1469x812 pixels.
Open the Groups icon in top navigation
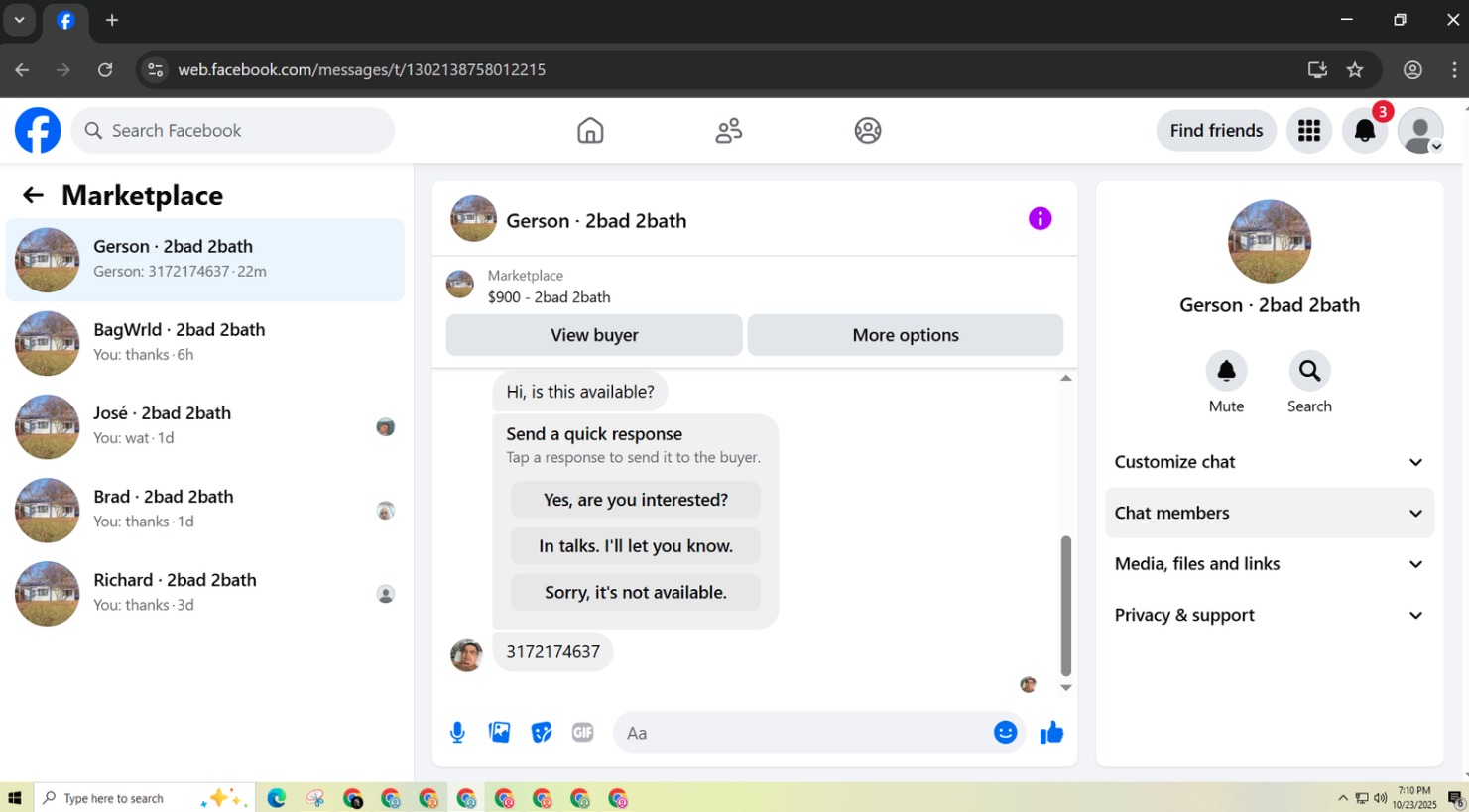pos(868,130)
